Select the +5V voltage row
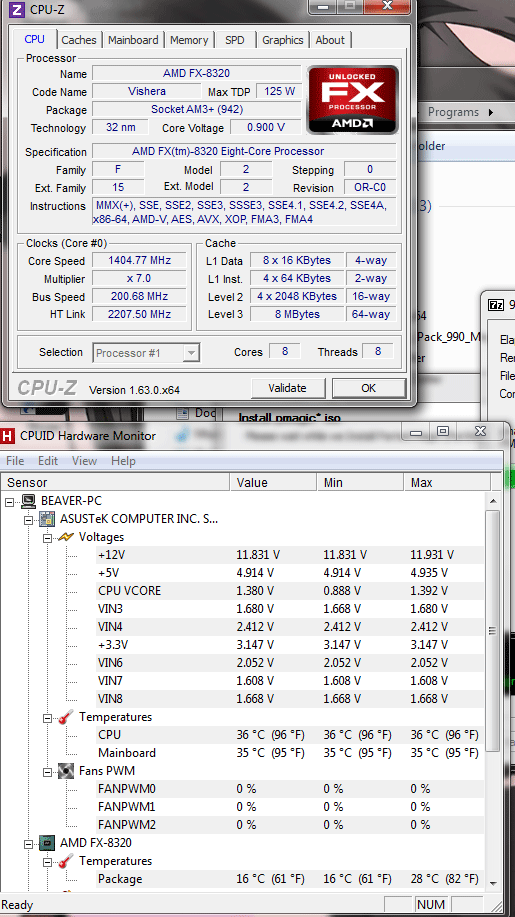The height and width of the screenshot is (917, 515). 289,573
